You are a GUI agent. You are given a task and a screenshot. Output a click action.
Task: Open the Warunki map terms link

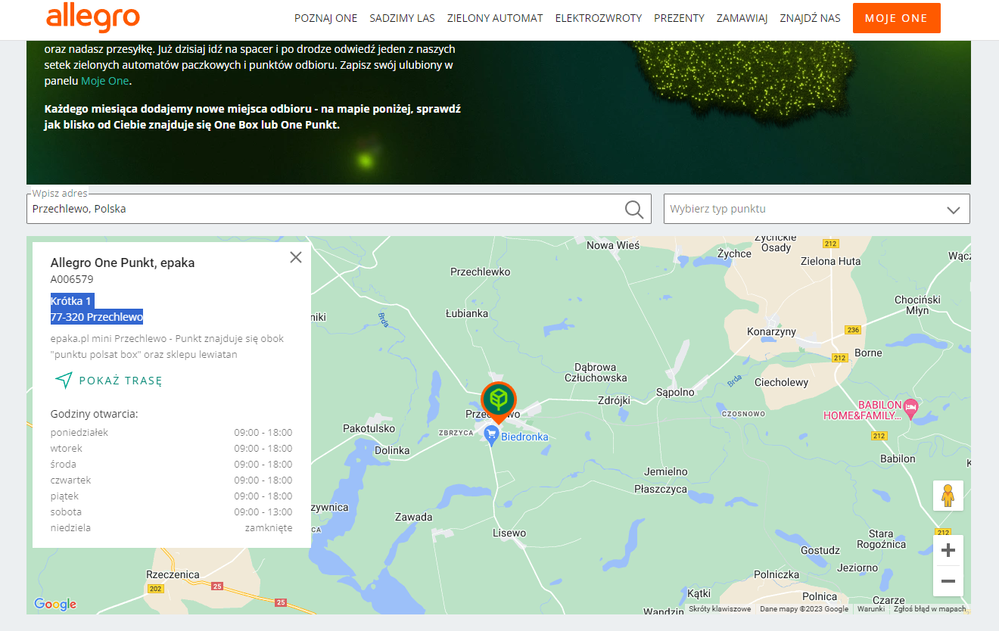[871, 609]
